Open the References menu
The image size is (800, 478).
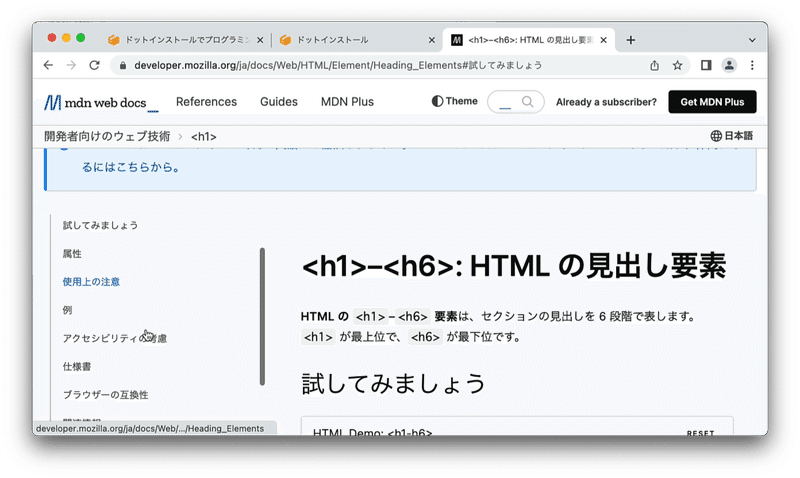[x=206, y=102]
